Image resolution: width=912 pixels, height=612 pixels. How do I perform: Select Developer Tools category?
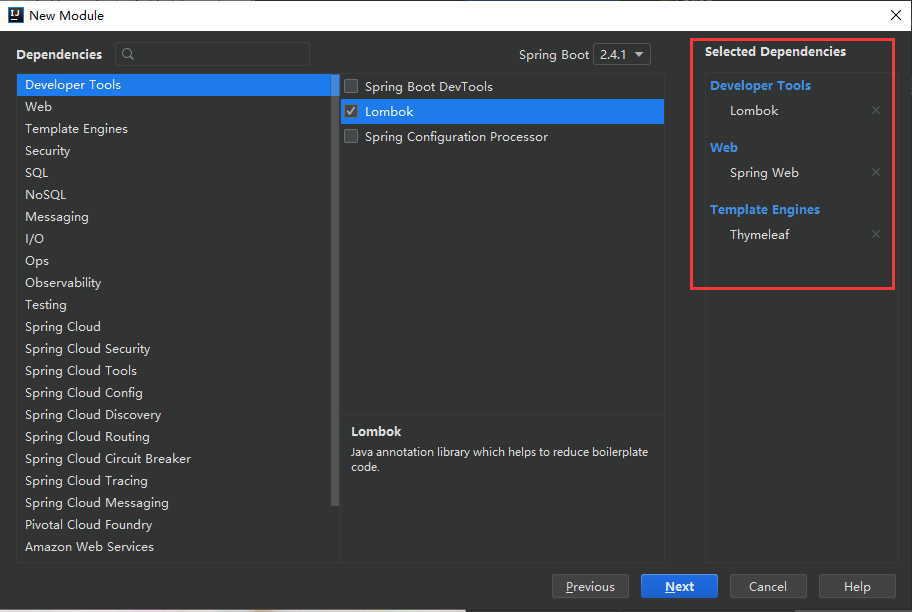pos(173,85)
